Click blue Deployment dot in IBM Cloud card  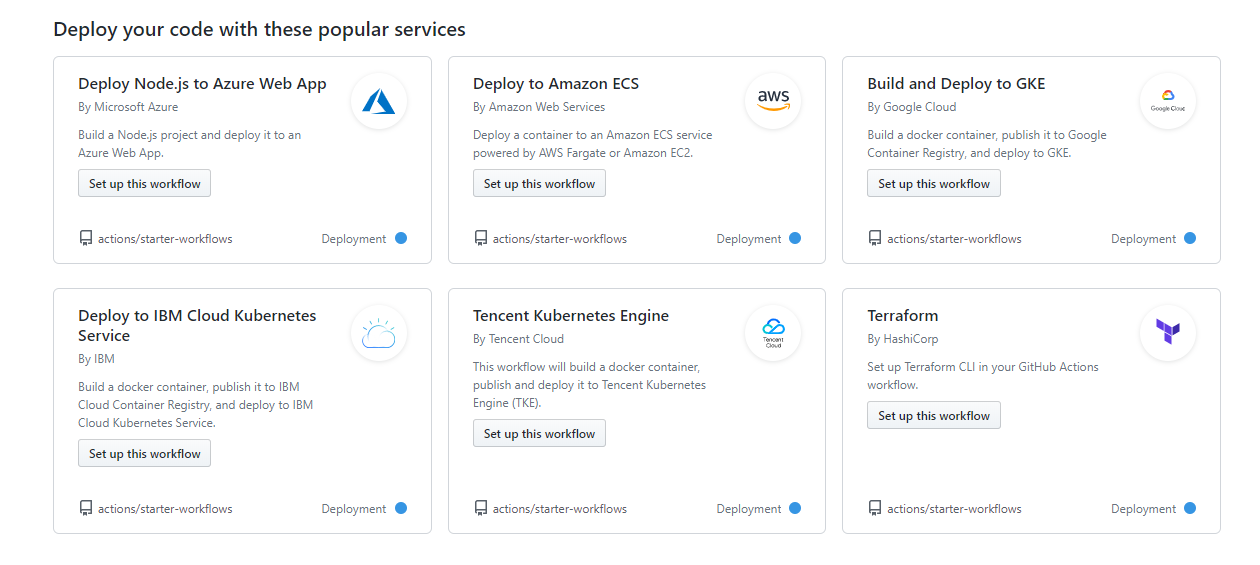point(401,508)
